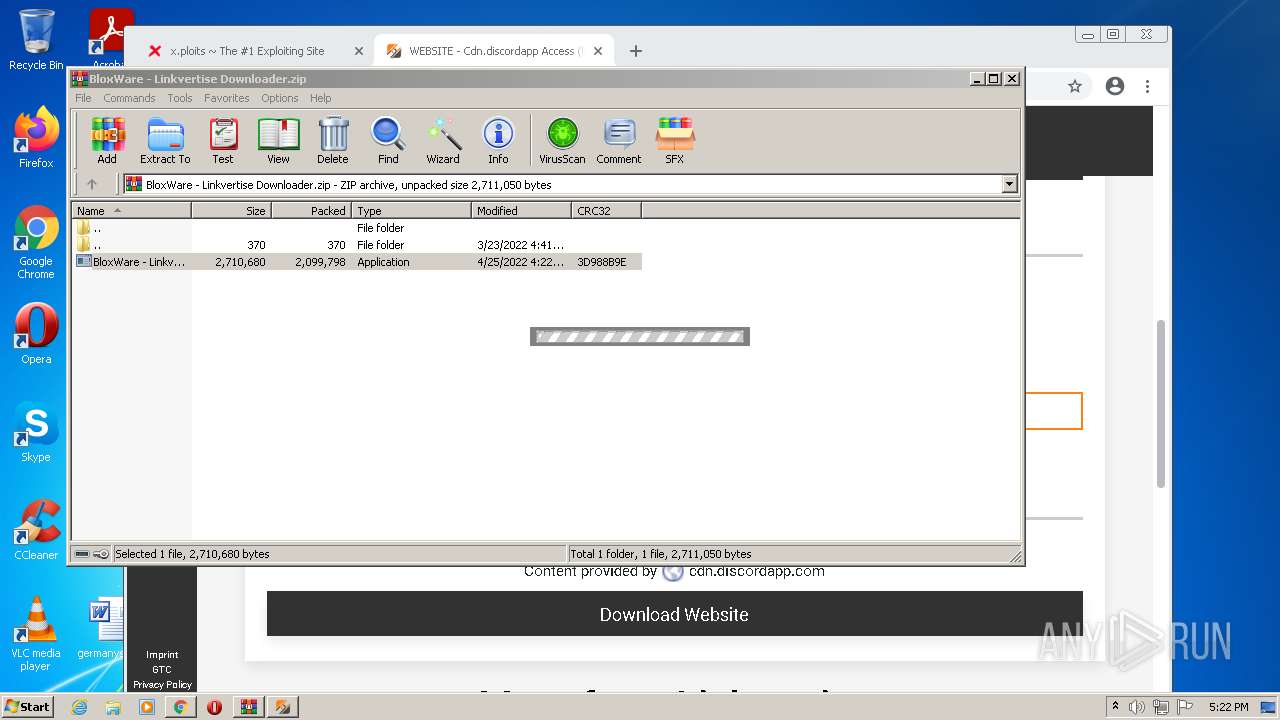Open the Tools menu
The image size is (1280, 720).
(180, 98)
